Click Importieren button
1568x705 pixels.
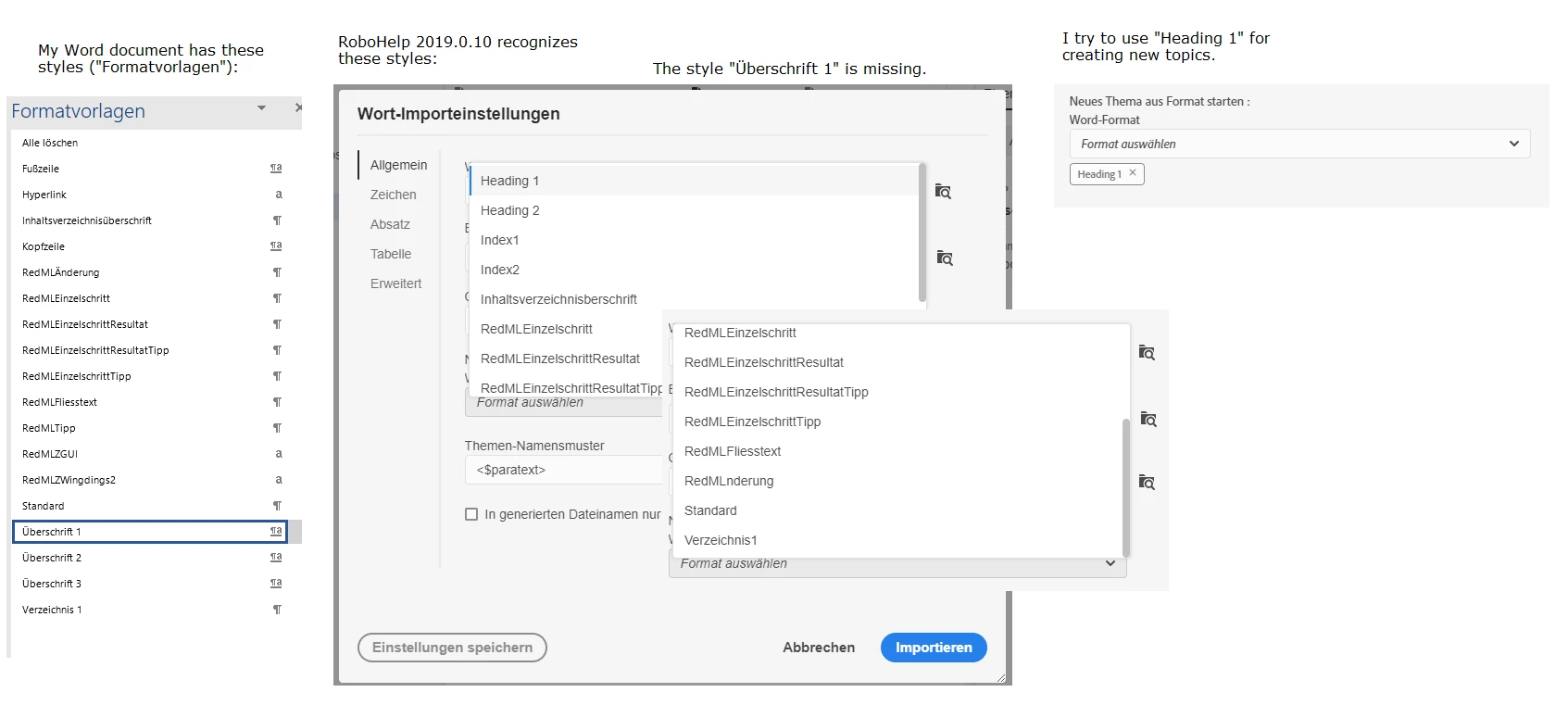934,648
